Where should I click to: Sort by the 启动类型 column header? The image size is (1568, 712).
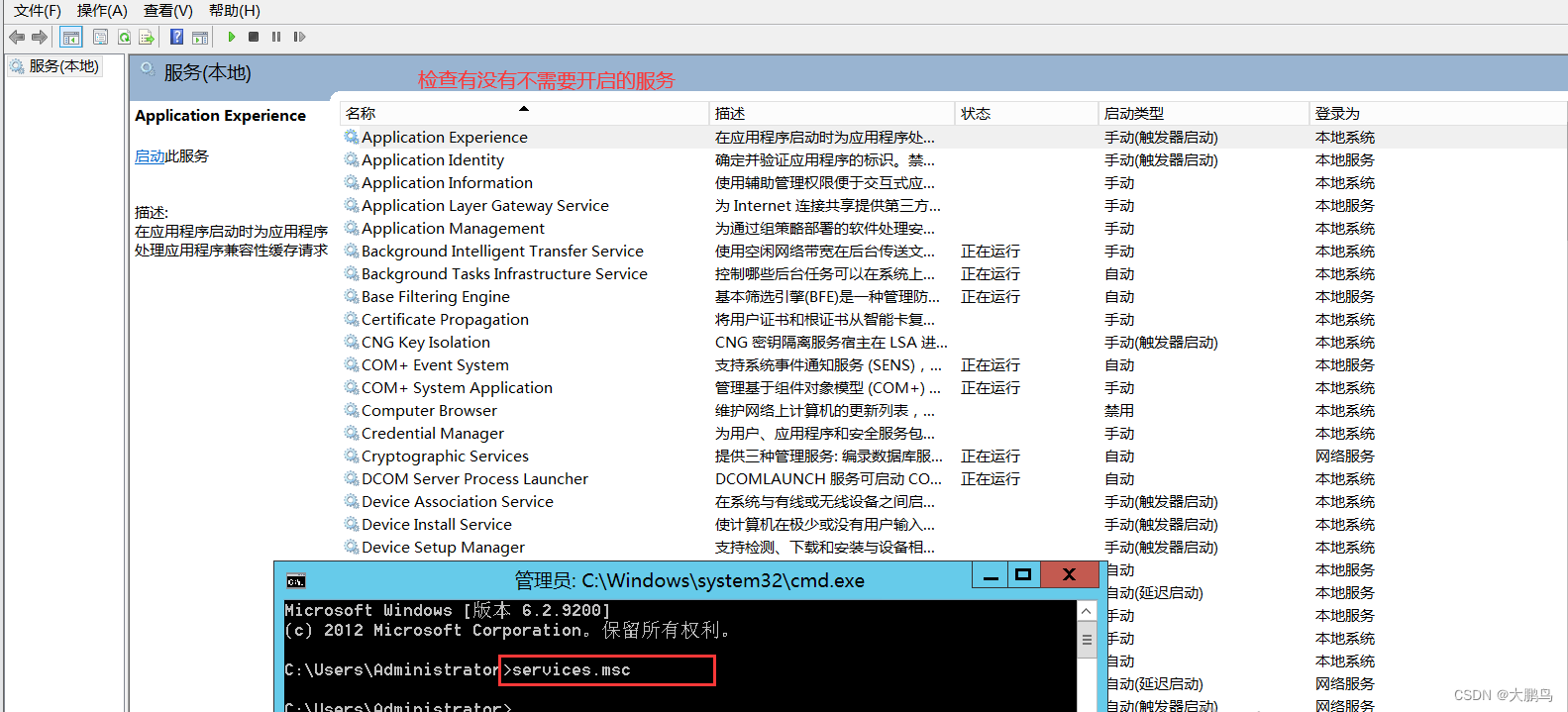(x=1203, y=114)
